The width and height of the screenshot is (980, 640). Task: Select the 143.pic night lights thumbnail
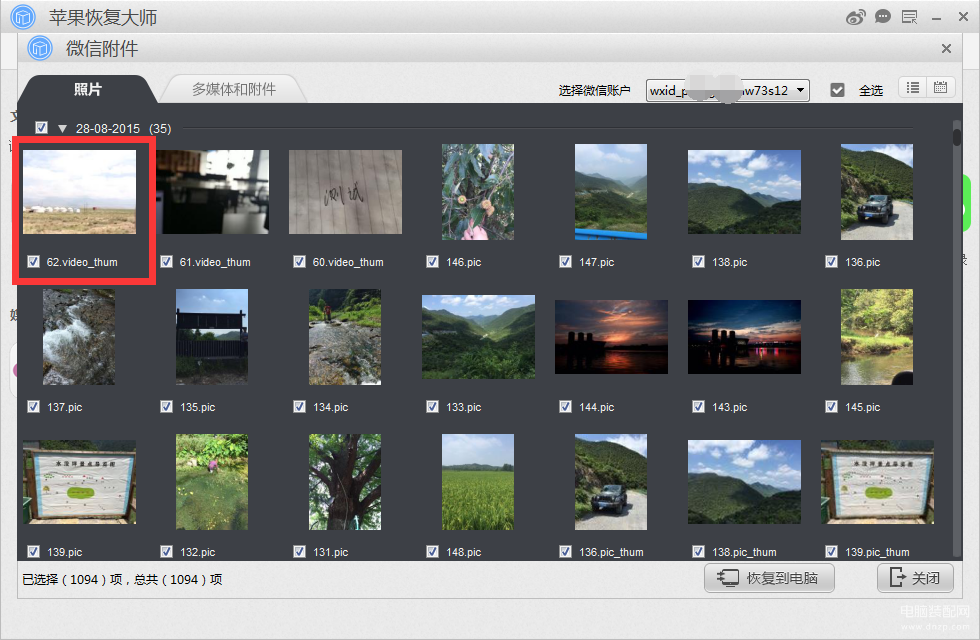pos(744,337)
